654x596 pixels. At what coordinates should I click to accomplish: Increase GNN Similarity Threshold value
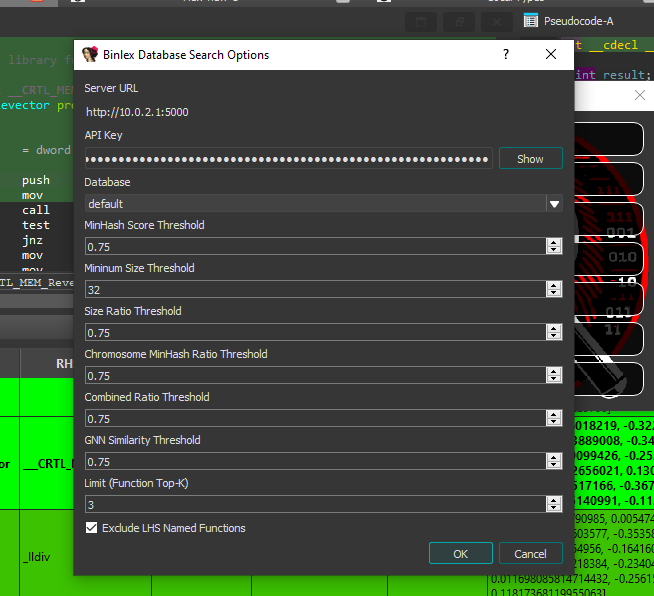tap(554, 458)
